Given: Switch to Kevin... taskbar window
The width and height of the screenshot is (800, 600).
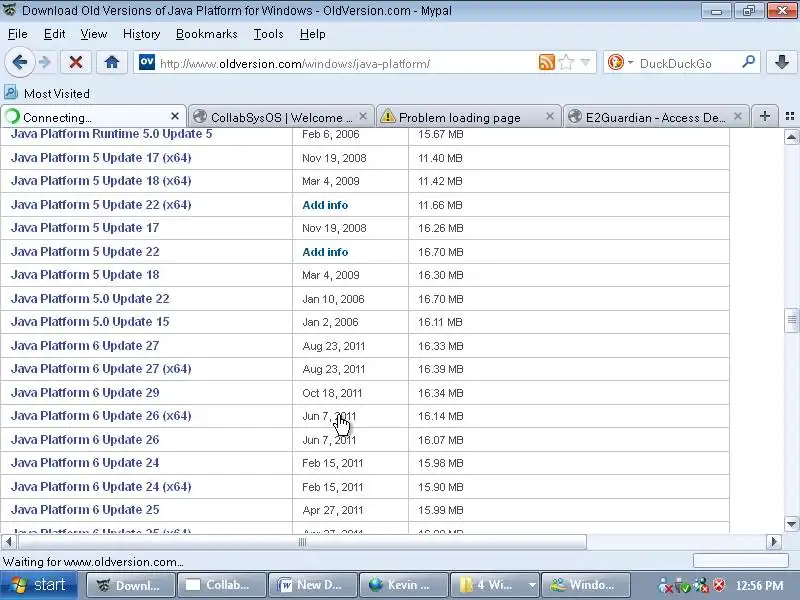Looking at the screenshot, I should pos(404,585).
